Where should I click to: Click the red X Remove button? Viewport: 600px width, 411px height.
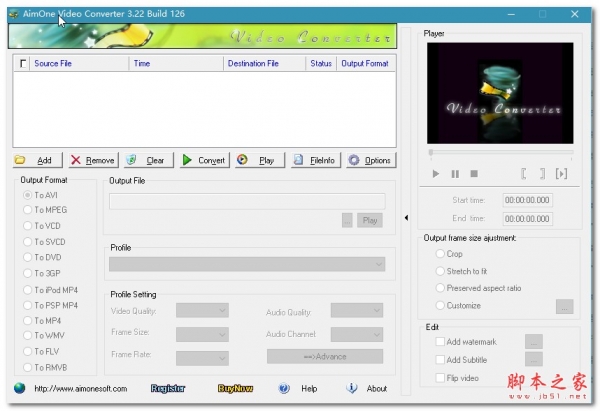93,160
